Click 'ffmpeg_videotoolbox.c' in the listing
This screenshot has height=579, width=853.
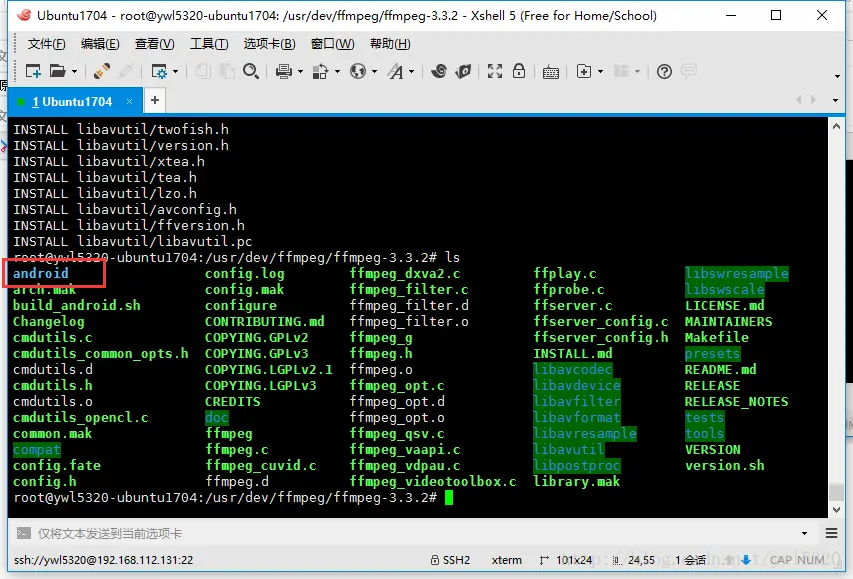[x=433, y=481]
